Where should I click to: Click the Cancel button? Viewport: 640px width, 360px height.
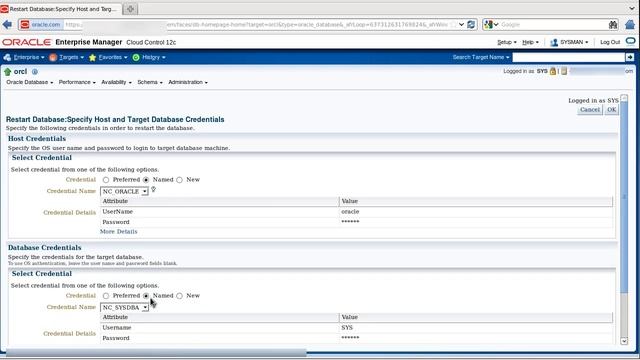click(x=590, y=109)
